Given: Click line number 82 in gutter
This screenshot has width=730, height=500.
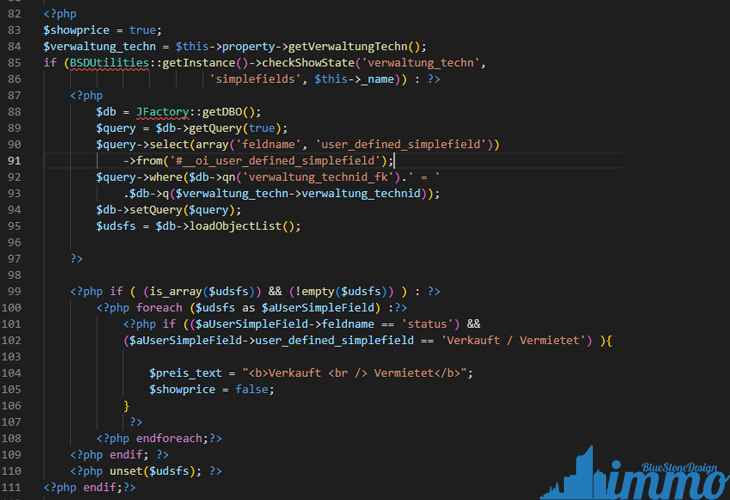Looking at the screenshot, I should click(x=14, y=14).
